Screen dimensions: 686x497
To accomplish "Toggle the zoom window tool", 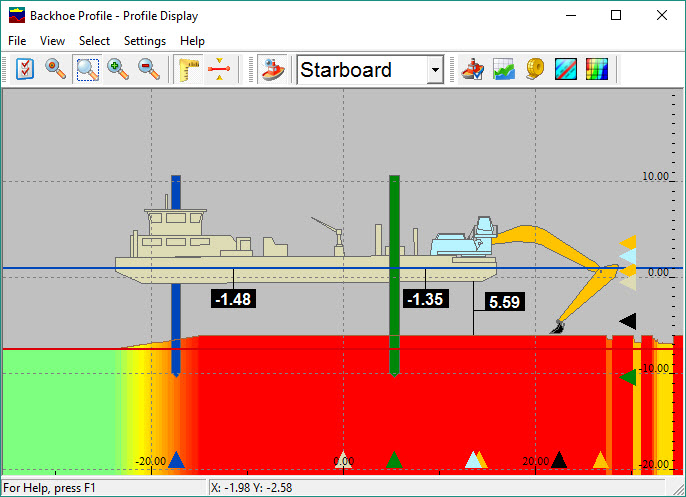I will point(88,69).
